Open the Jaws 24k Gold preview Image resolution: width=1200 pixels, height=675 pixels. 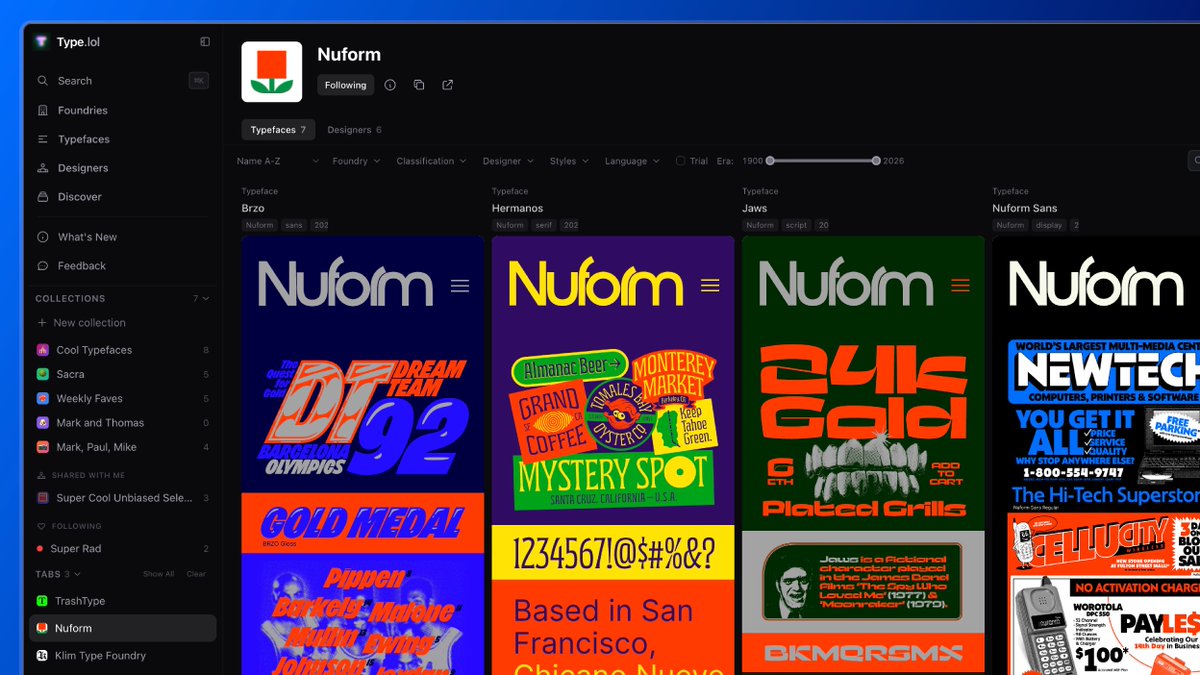coord(863,430)
